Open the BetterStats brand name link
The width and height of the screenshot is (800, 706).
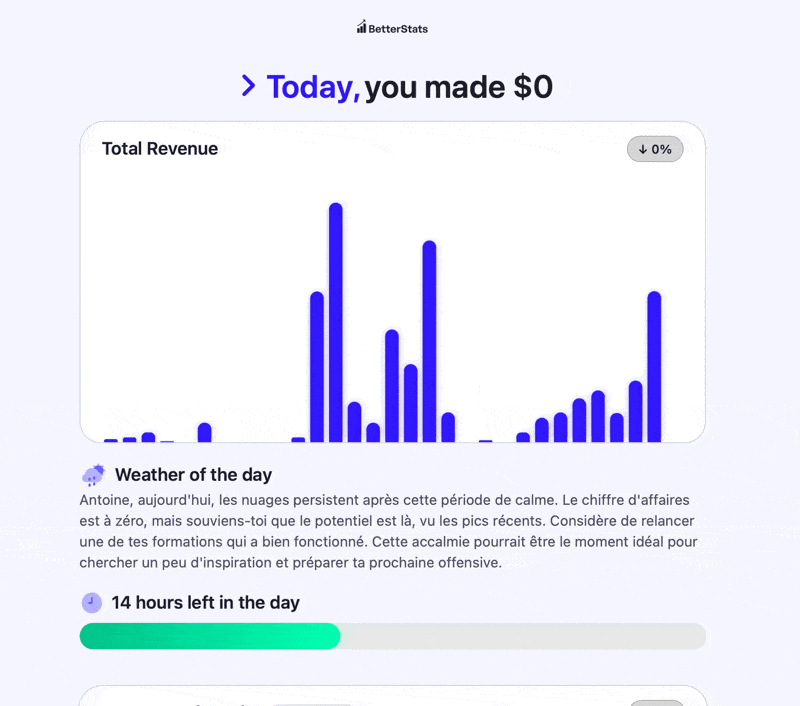398,28
